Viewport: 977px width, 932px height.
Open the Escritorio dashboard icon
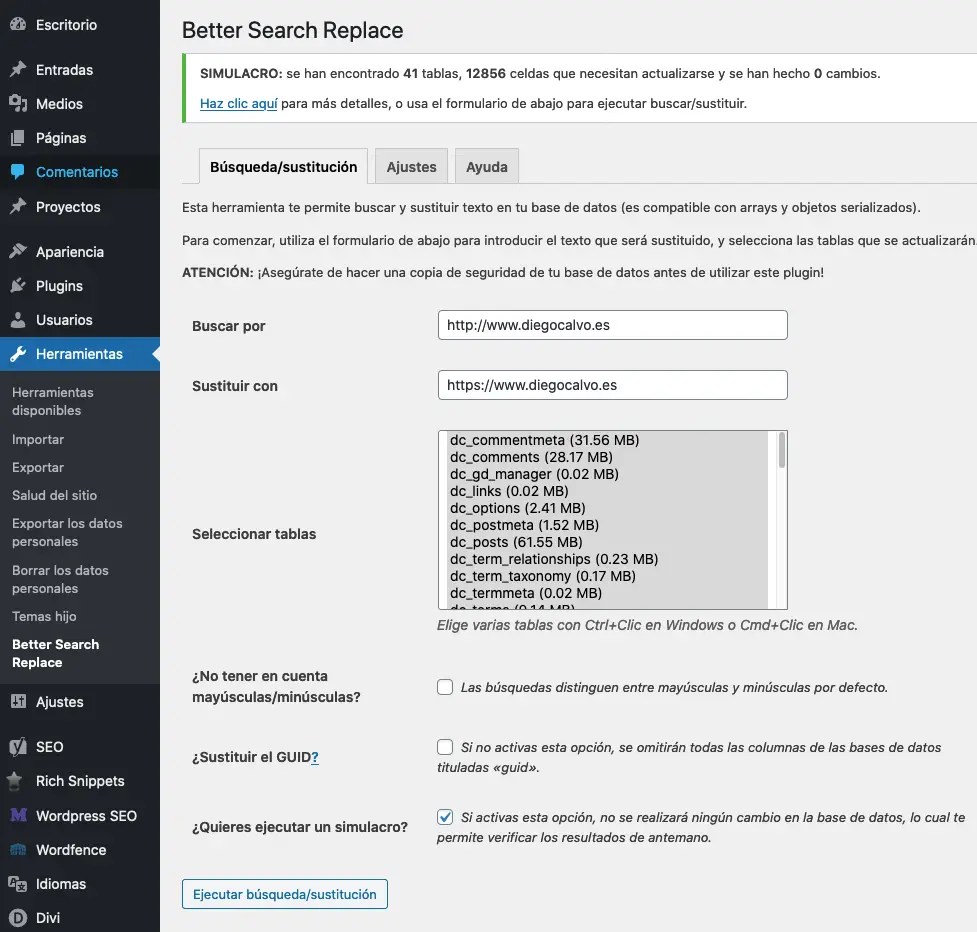pyautogui.click(x=18, y=25)
